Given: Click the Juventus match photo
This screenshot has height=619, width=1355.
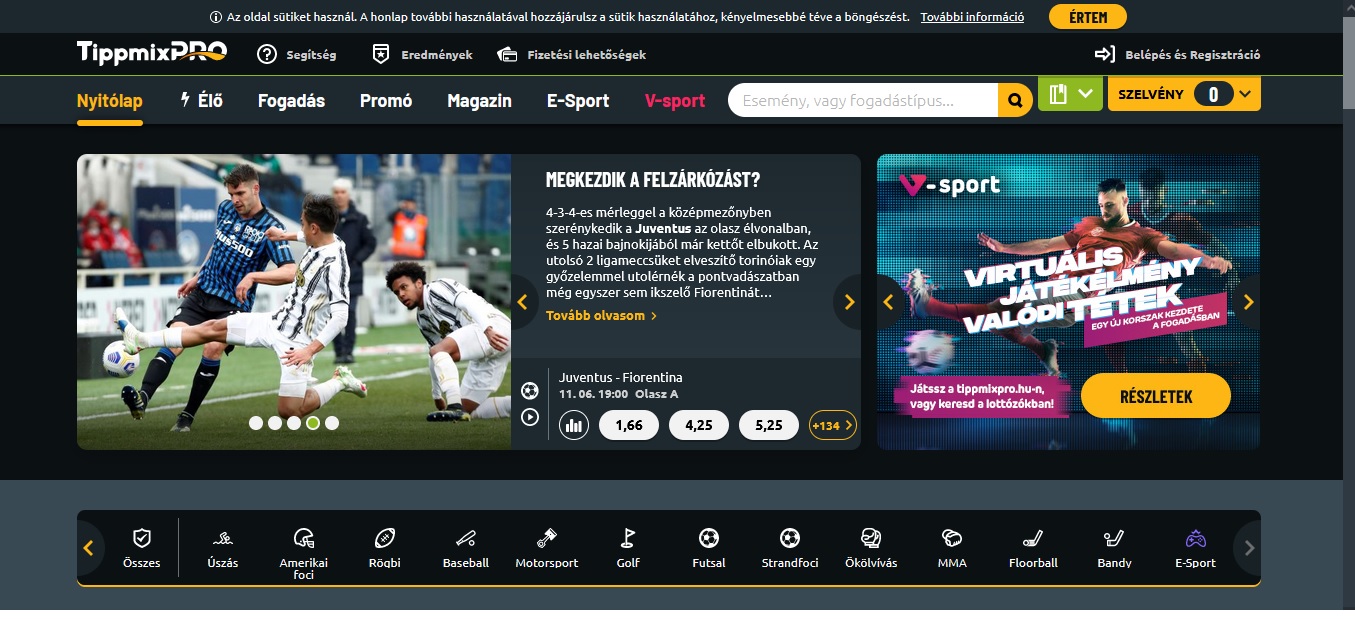Looking at the screenshot, I should point(294,302).
